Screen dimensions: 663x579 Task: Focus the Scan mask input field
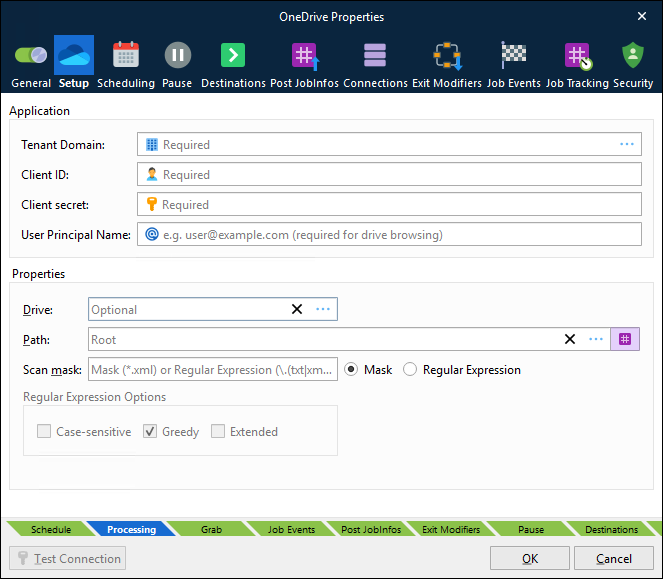point(213,369)
